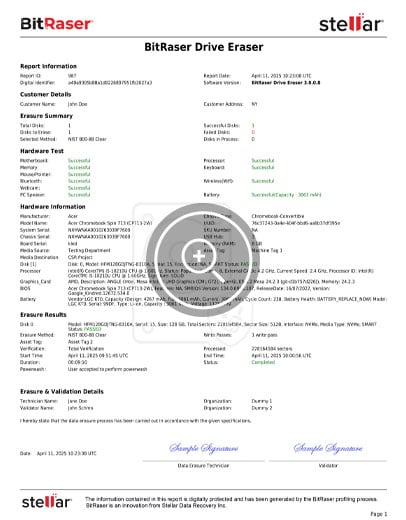Image resolution: width=406 pixels, height=520 pixels.
Task: Click the Media Destination value 'CSR Project'
Action: pos(80,257)
